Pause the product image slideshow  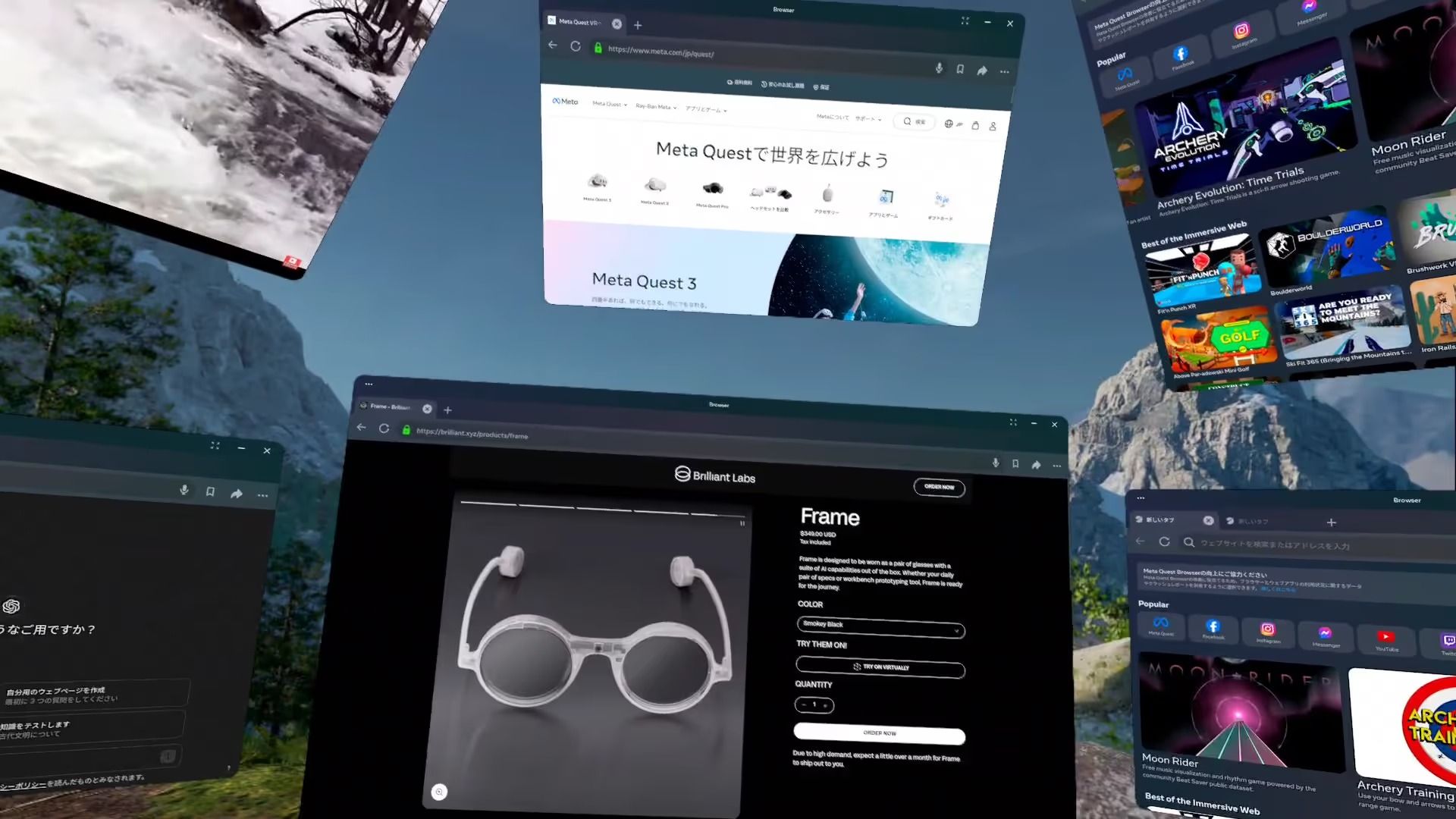(742, 523)
